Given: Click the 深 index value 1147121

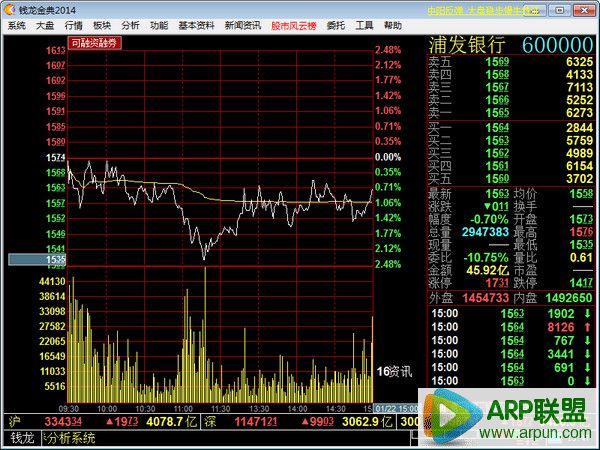Looking at the screenshot, I should (256, 422).
